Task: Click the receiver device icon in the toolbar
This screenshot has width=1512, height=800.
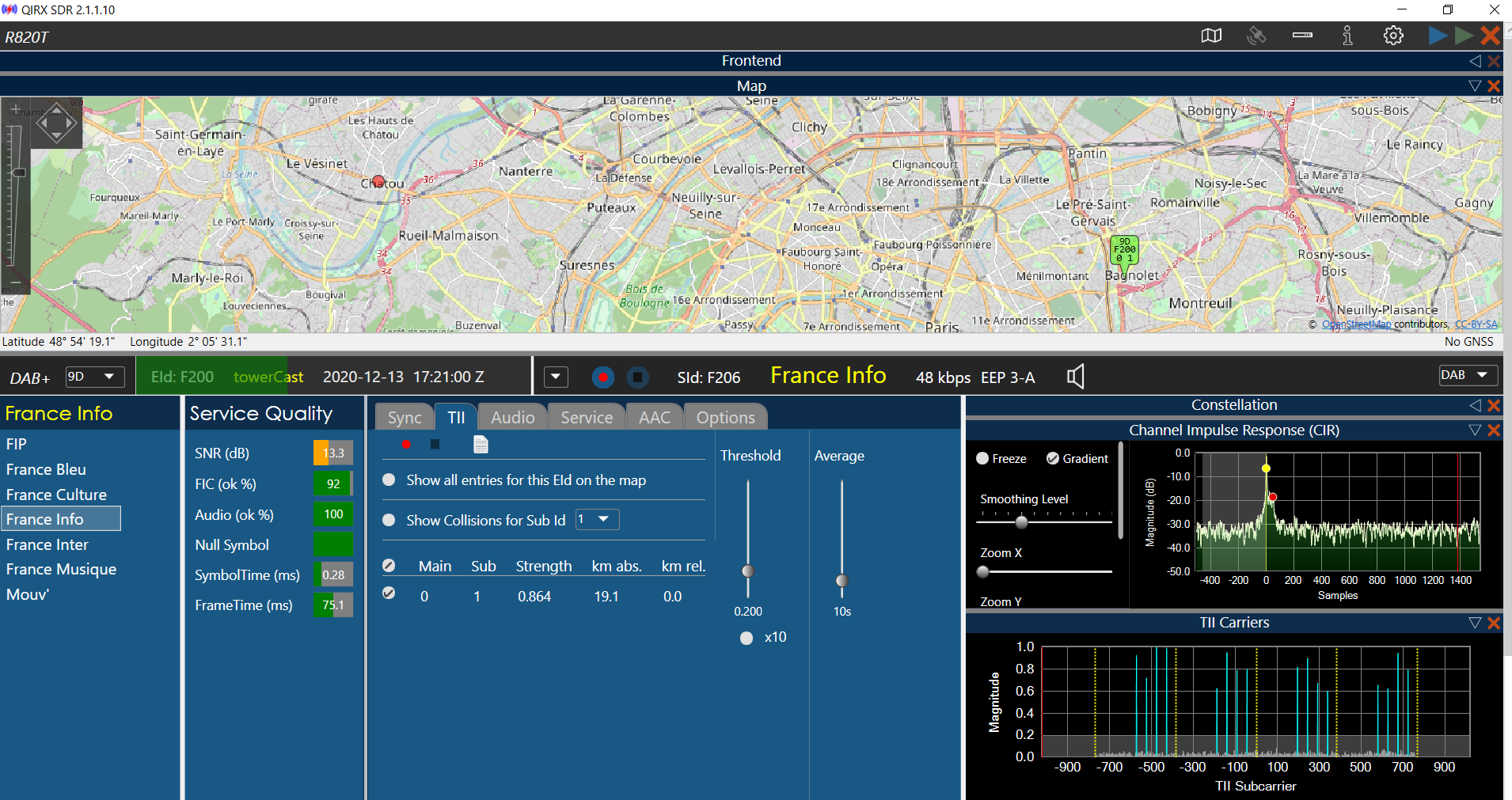Action: tap(1302, 36)
